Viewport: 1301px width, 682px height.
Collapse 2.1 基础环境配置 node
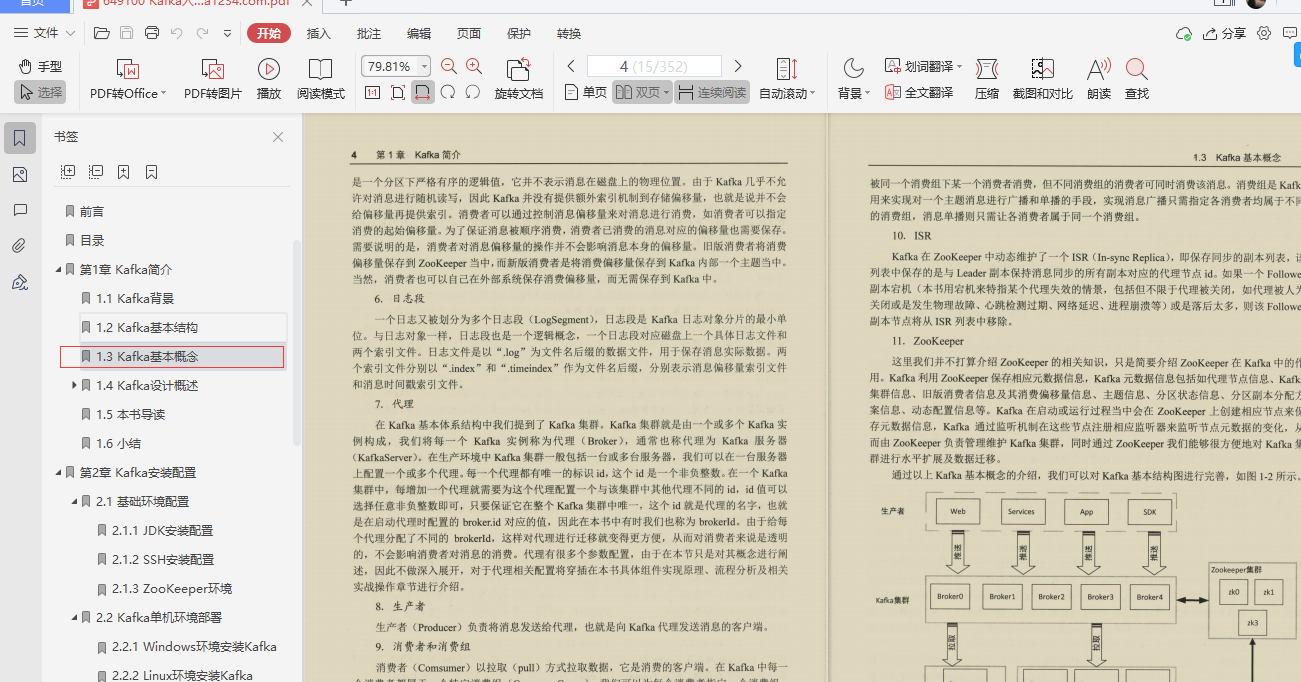click(74, 501)
